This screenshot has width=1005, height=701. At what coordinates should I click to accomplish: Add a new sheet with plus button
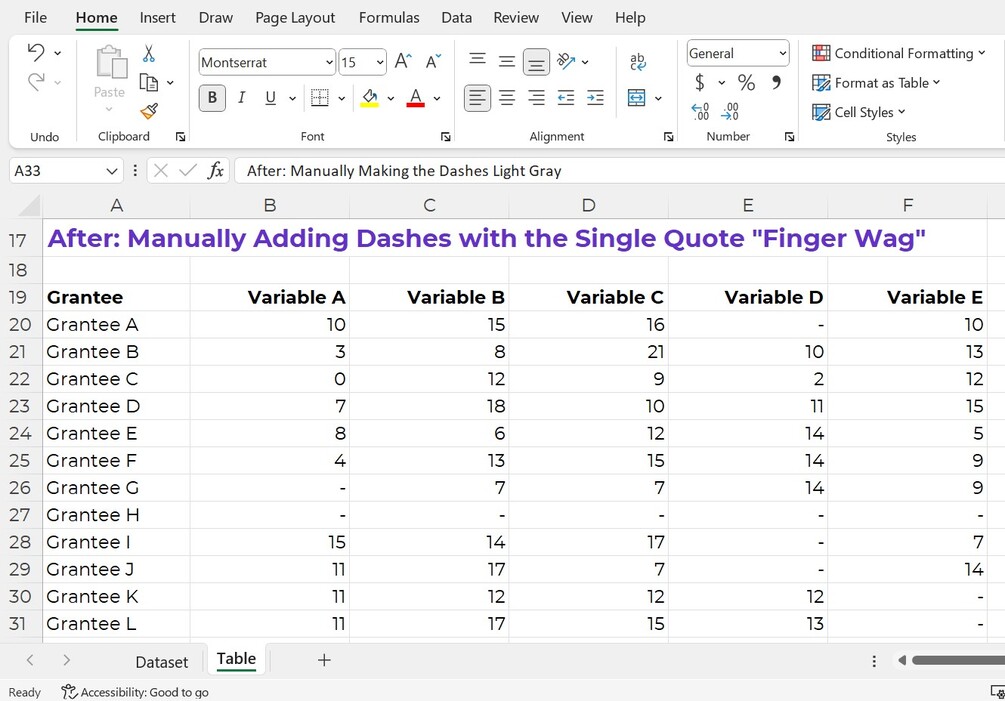click(x=324, y=660)
